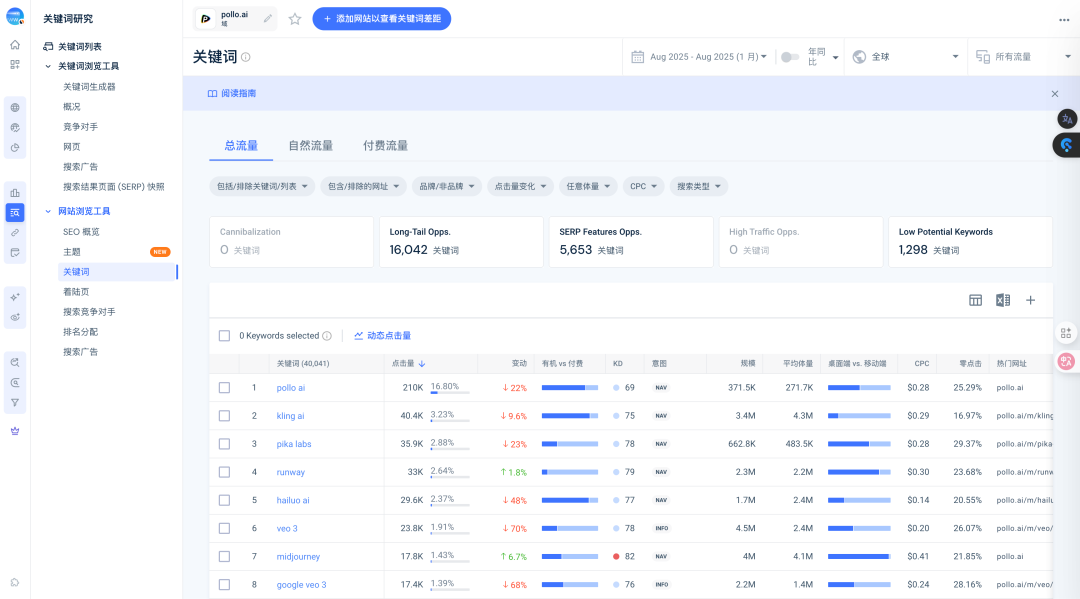
Task: Click the keyword search icon highlighted in rail
Action: point(14,213)
